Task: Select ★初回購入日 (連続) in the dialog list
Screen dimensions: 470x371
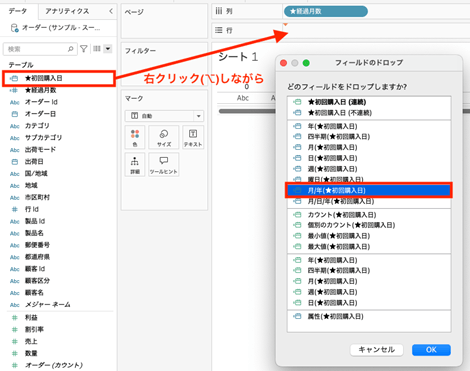Action: coord(369,102)
